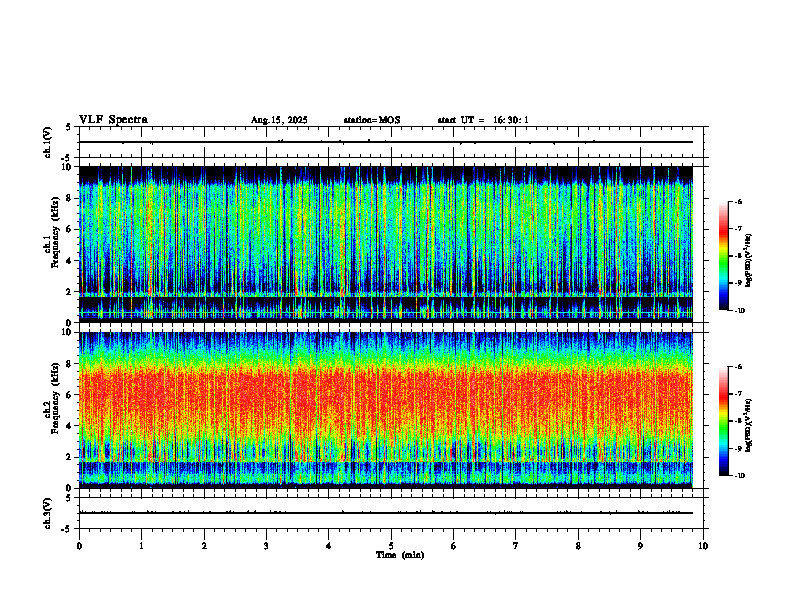Click the "2" kHz tick on ch.2 axis
792x612 pixels.
pos(70,457)
